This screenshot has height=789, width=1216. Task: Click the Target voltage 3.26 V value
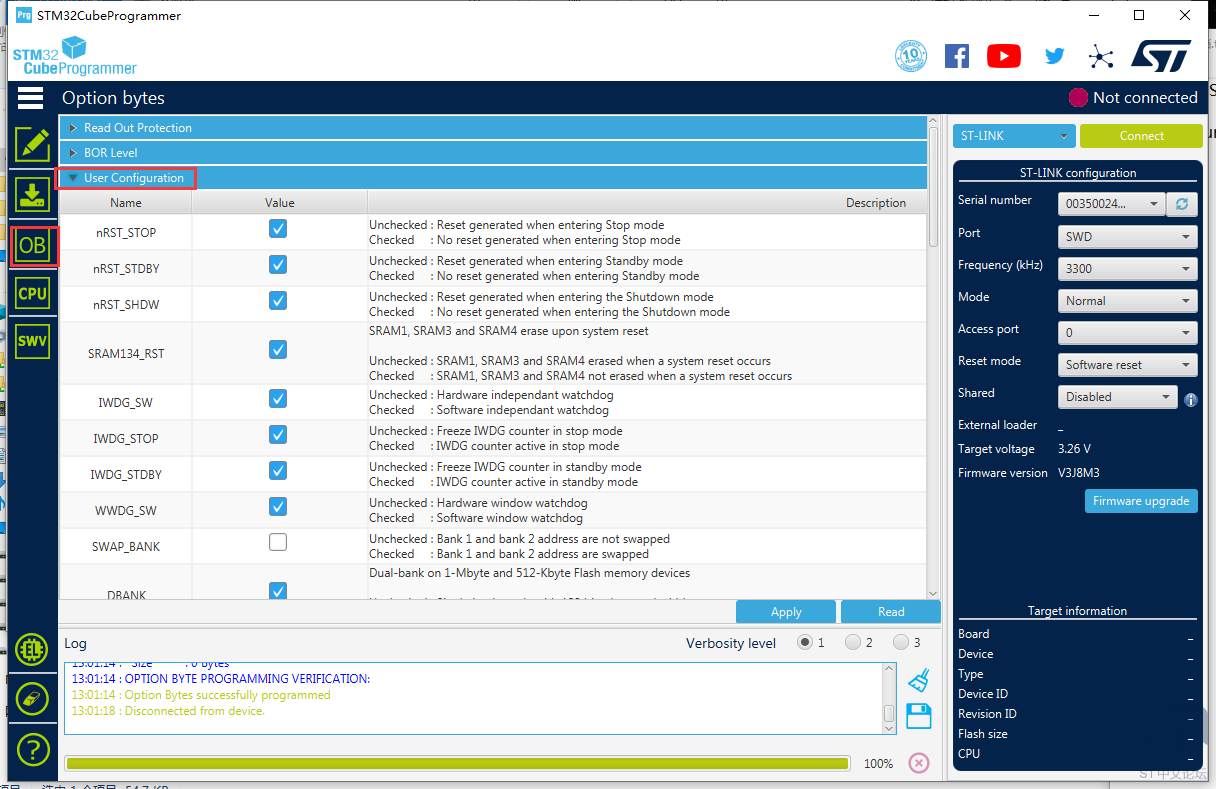[x=1074, y=449]
